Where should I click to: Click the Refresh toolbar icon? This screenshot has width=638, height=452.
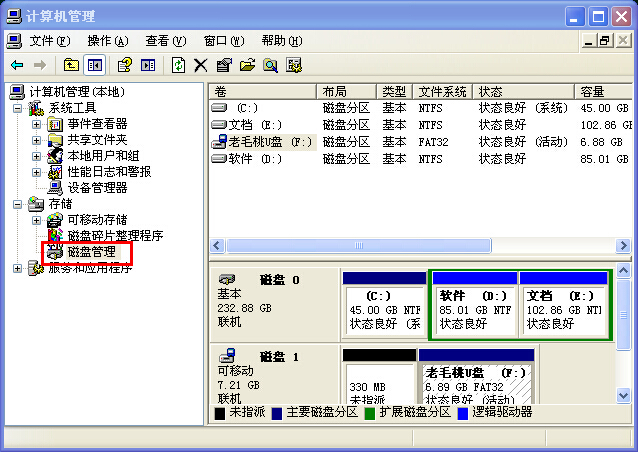pos(178,65)
